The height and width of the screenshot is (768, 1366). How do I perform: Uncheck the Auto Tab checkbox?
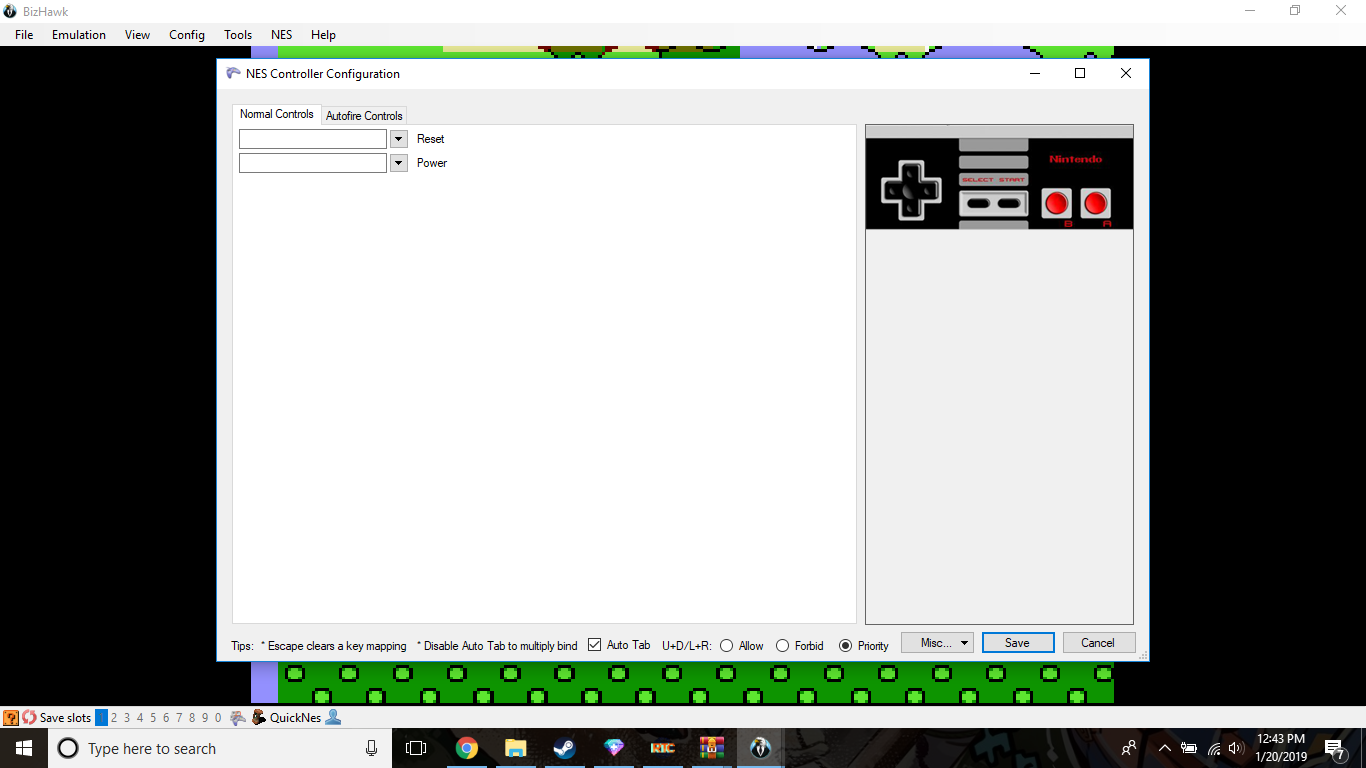(594, 645)
